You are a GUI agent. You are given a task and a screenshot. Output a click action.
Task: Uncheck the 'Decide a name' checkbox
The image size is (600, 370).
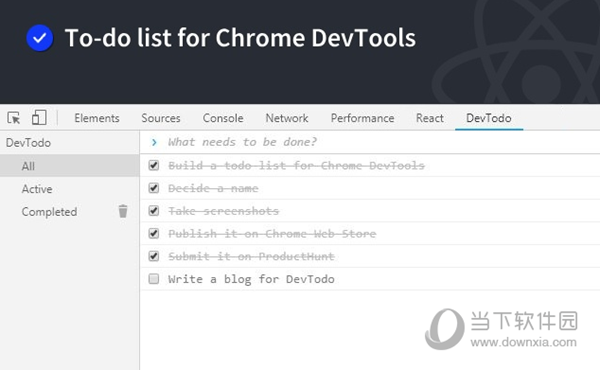tap(154, 188)
